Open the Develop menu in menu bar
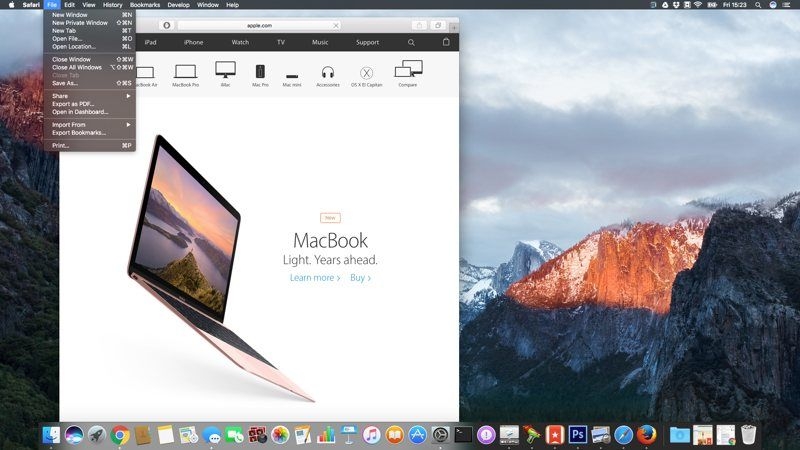The height and width of the screenshot is (450, 800). pyautogui.click(x=179, y=5)
